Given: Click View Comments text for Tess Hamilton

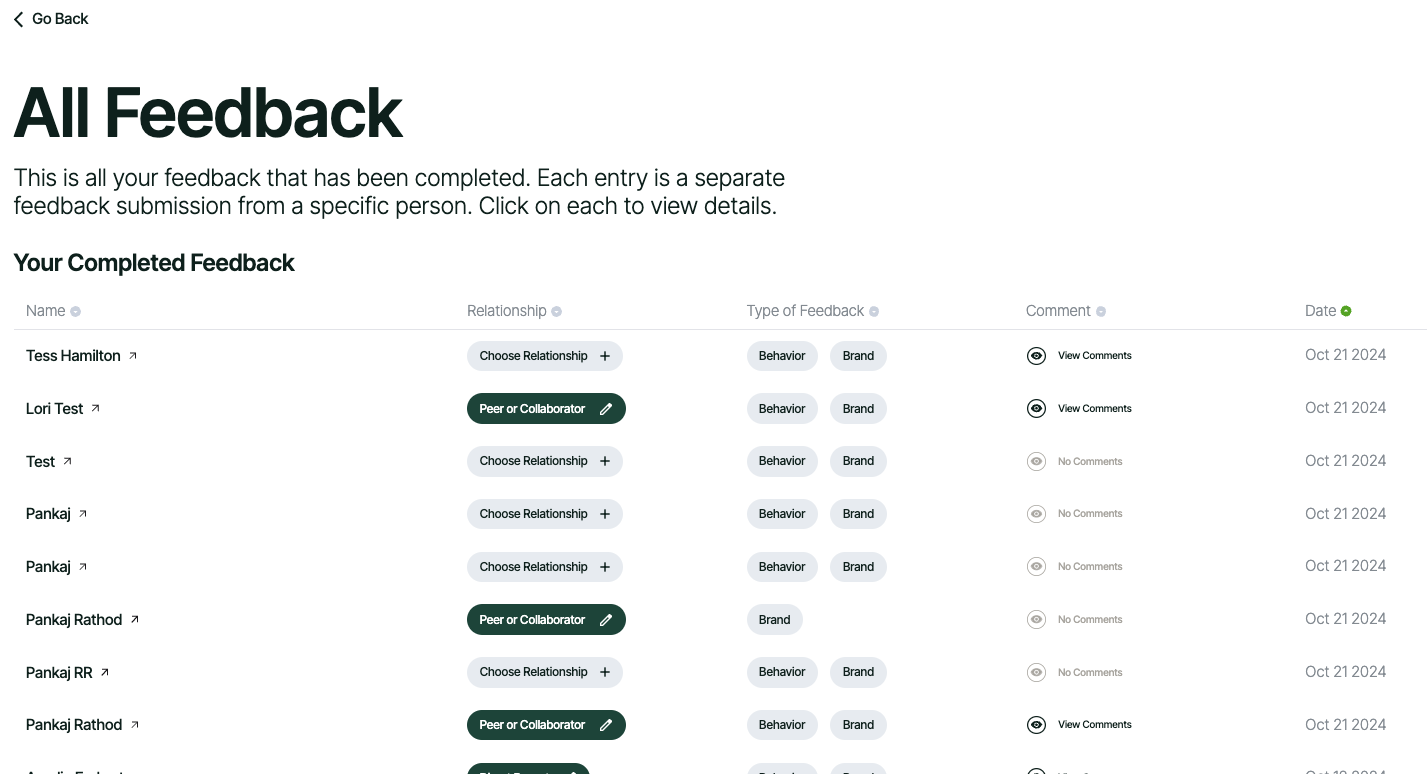Looking at the screenshot, I should [1094, 356].
